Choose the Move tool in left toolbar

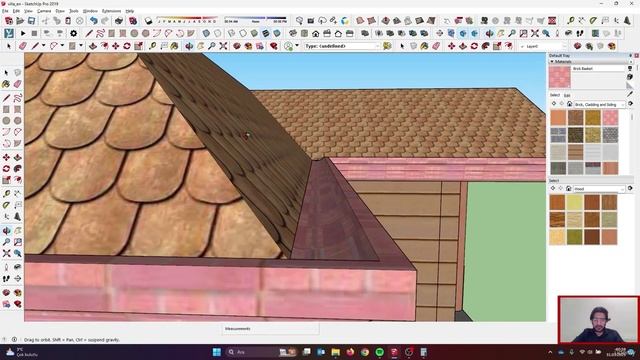[x=6, y=157]
